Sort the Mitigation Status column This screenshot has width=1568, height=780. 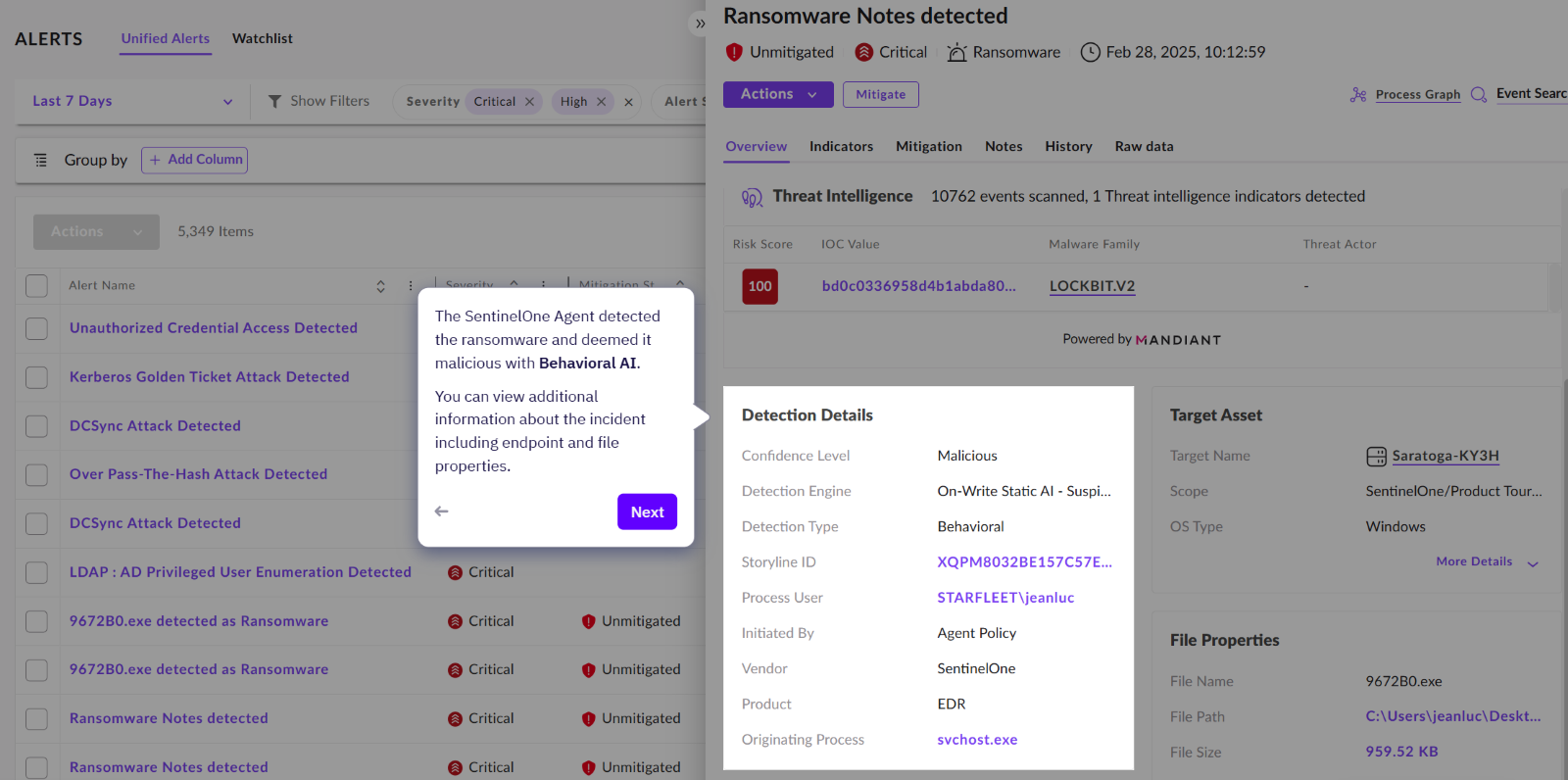click(679, 286)
